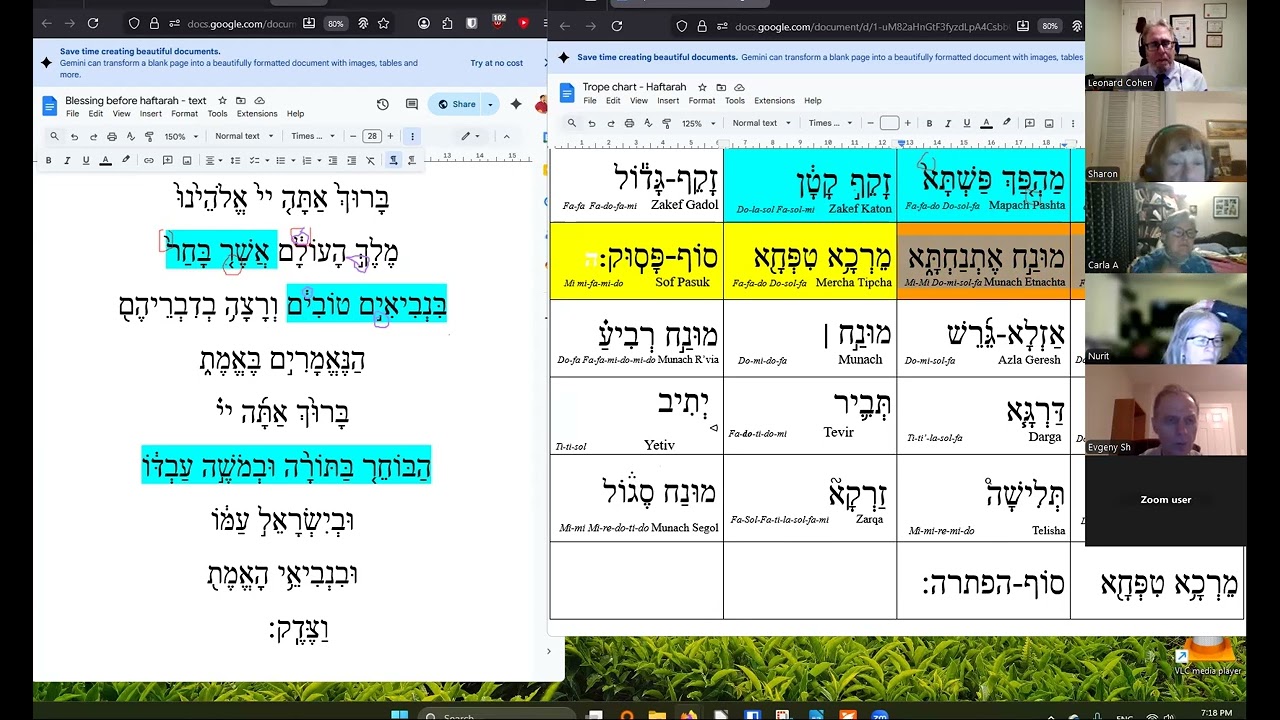Underline text in Blessing document second toolbar row
The width and height of the screenshot is (1280, 720).
point(86,160)
